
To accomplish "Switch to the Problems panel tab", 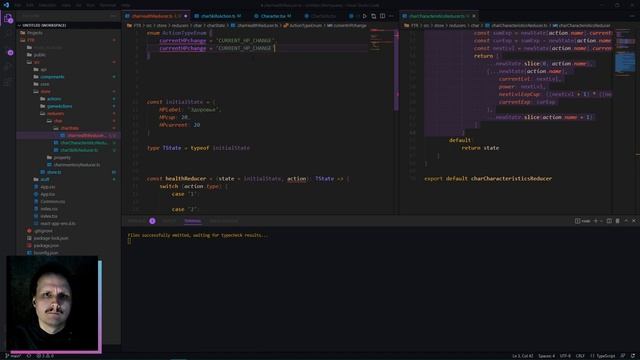I will (x=137, y=221).
